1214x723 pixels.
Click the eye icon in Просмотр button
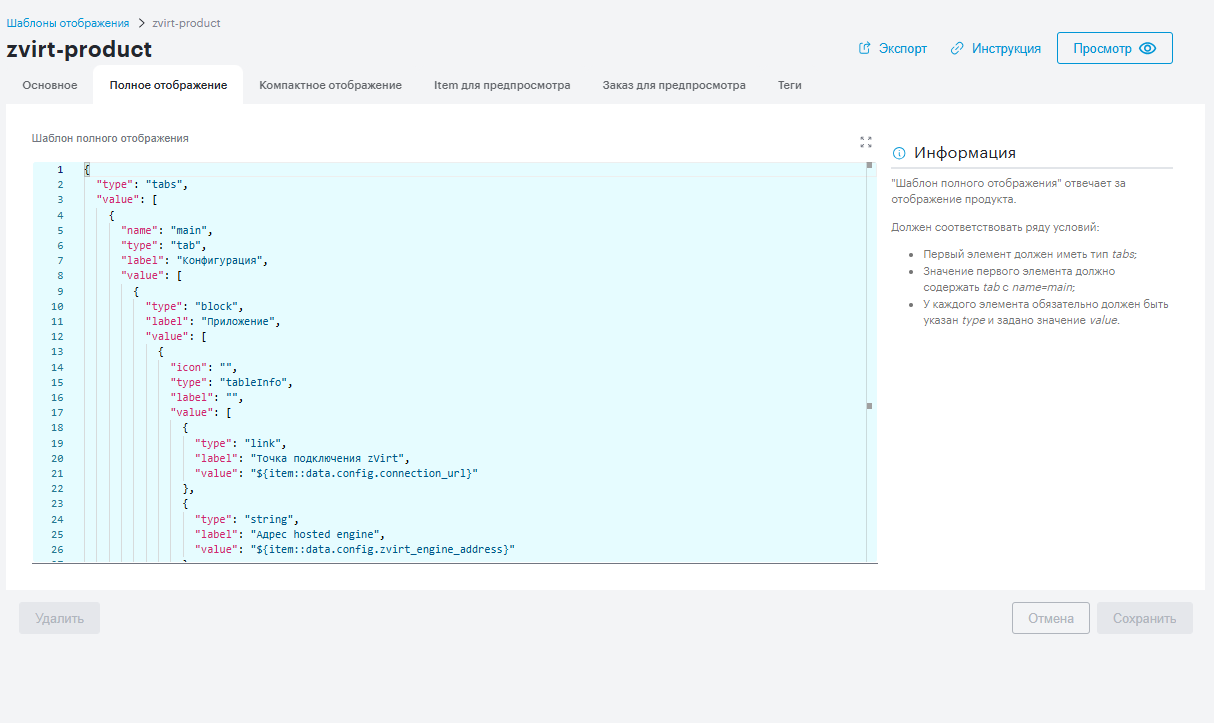[x=1147, y=48]
